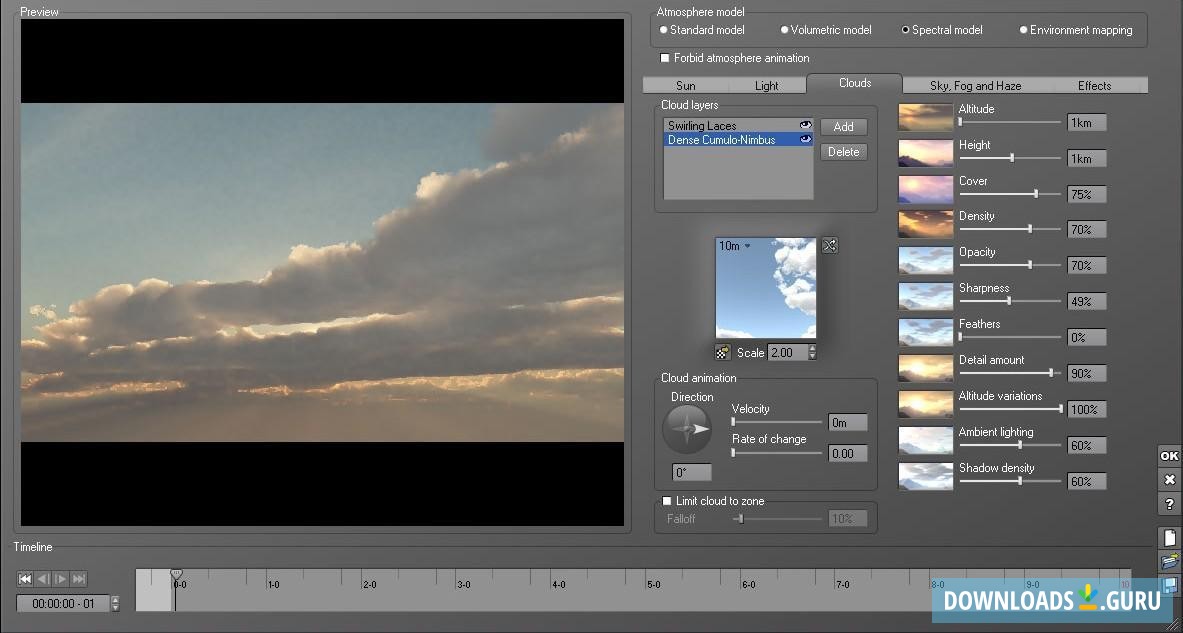Enable Forbid atmosphere animation checkbox
Screen dimensions: 1183x633
(666, 59)
